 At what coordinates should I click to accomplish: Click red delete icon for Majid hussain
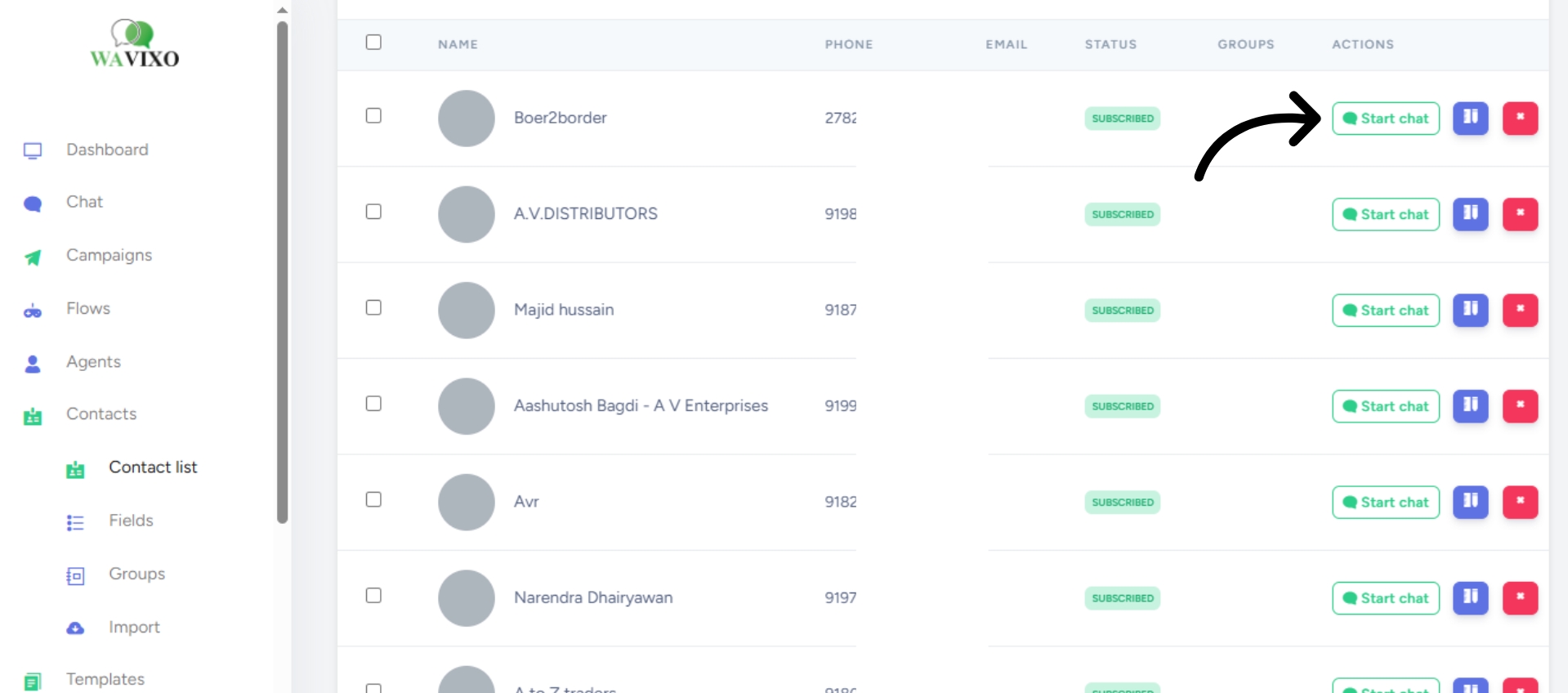pos(1521,310)
